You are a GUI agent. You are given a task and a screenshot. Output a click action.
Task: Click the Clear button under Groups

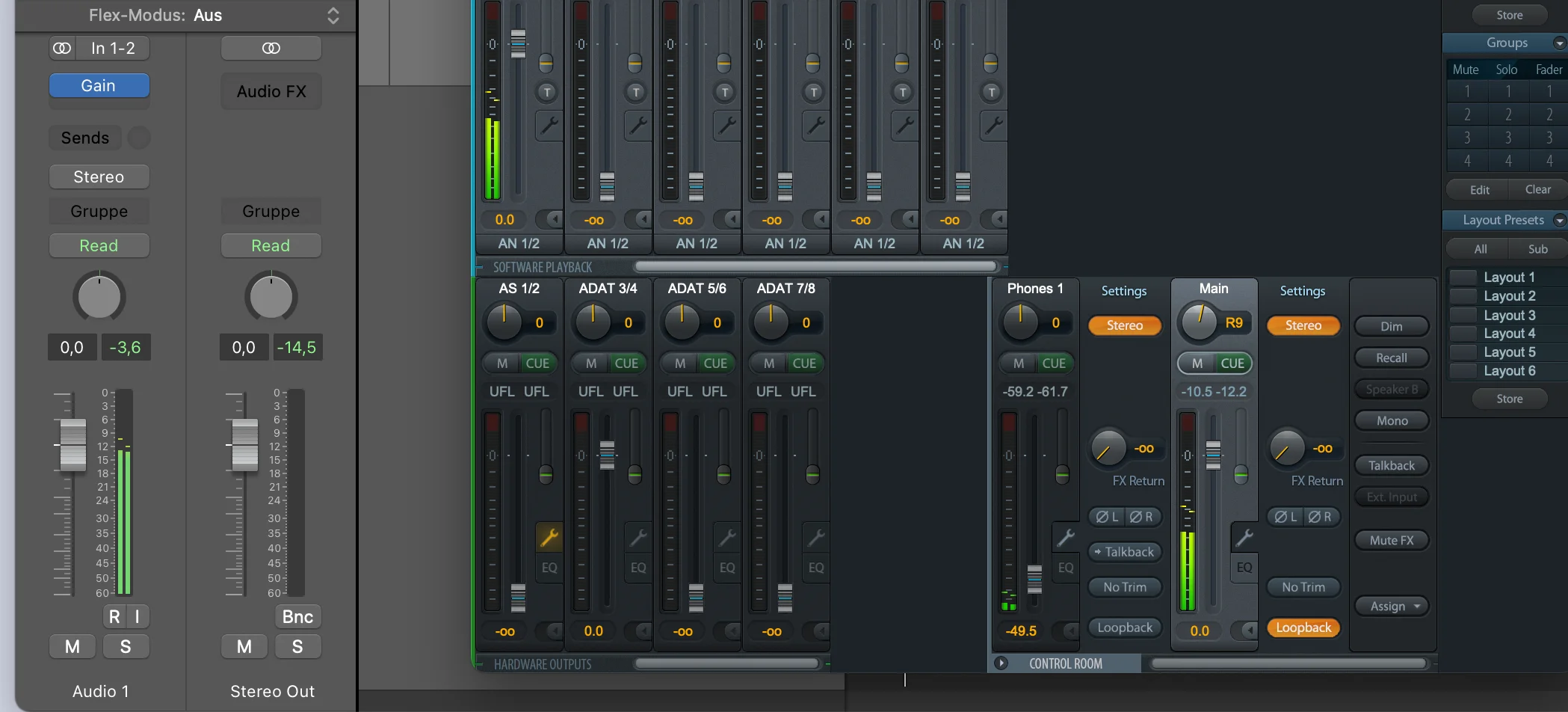tap(1537, 190)
